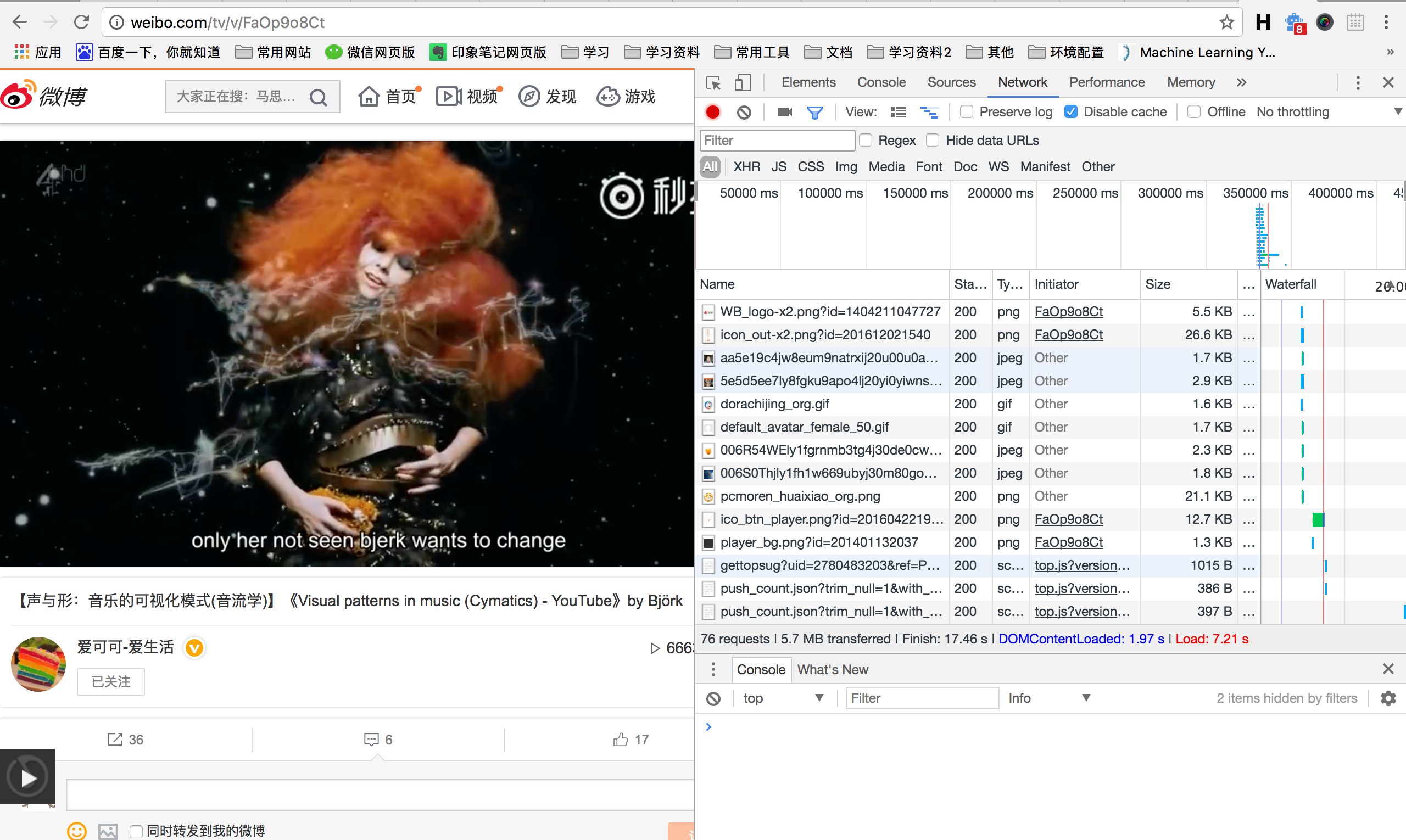Viewport: 1406px width, 840px height.
Task: Click the Weibo search magnifier icon
Action: [x=318, y=97]
